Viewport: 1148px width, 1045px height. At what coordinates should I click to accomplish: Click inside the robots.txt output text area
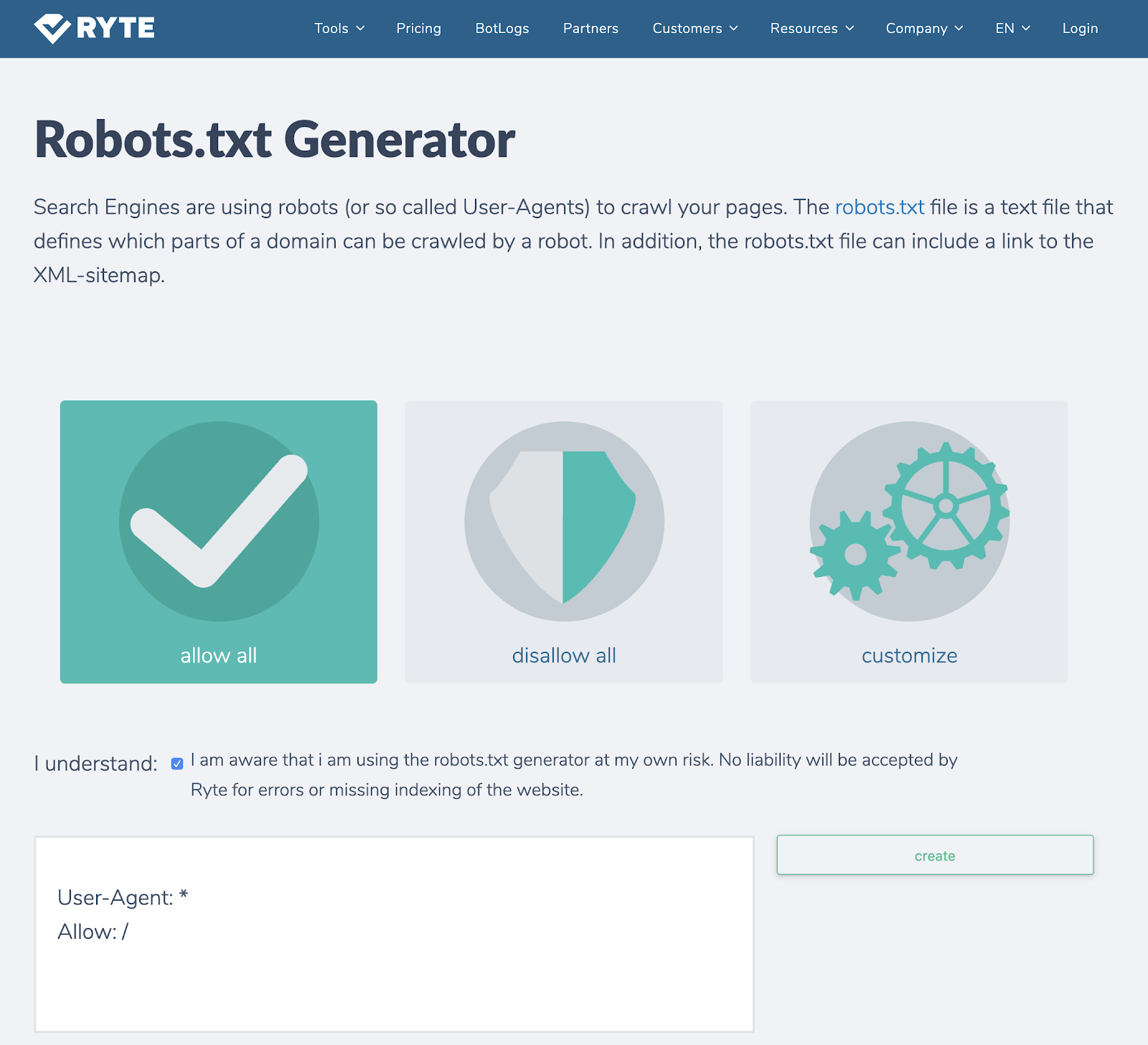coord(394,933)
